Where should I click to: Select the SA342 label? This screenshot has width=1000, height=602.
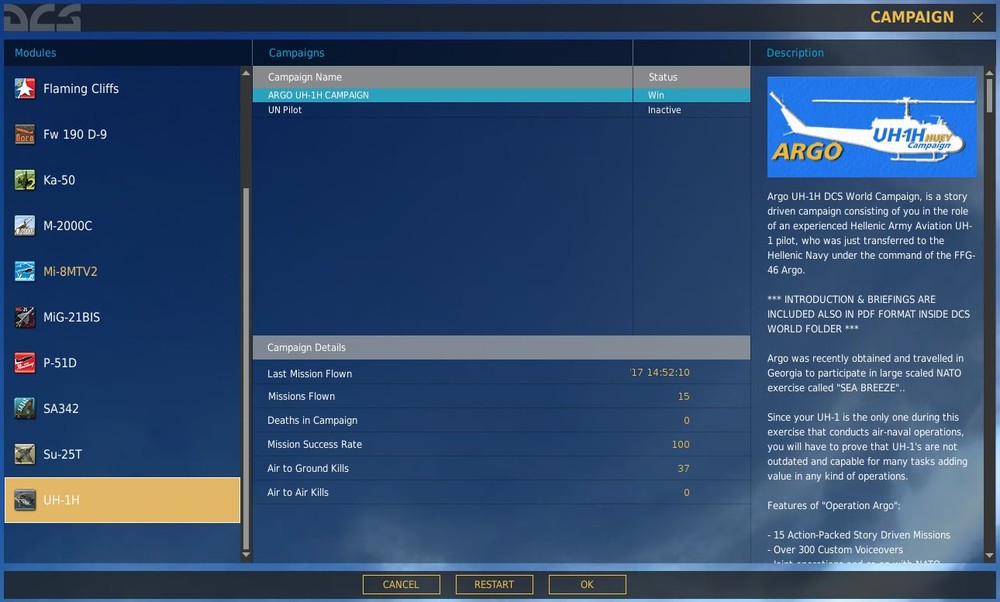pos(61,408)
